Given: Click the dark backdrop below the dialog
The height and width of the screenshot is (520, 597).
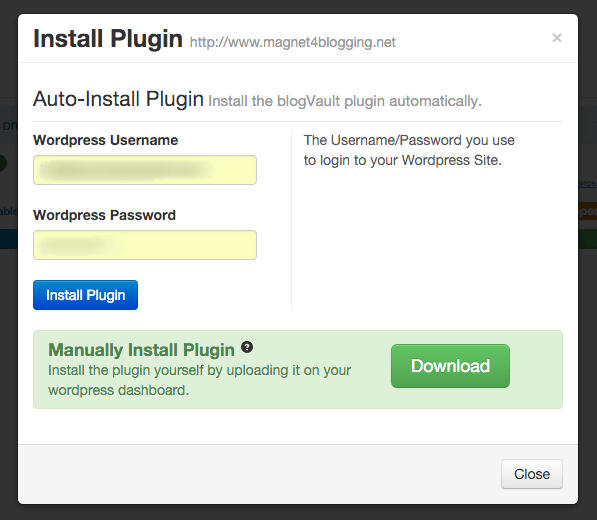Looking at the screenshot, I should (298, 513).
